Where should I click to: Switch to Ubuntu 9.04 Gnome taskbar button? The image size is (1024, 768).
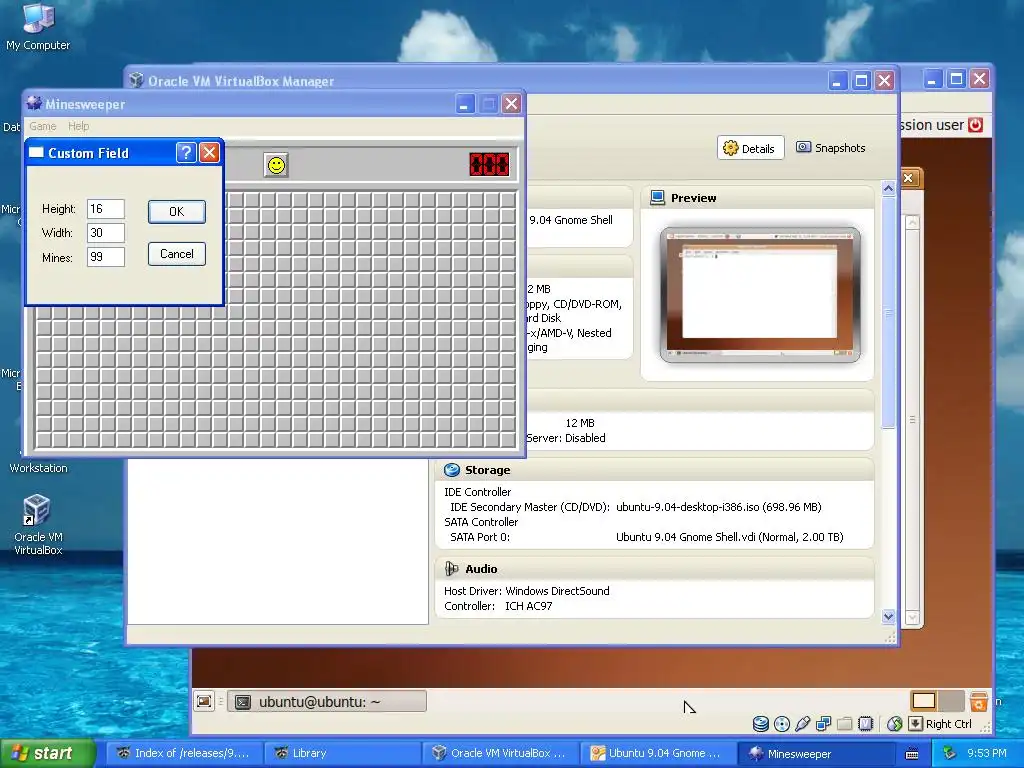[658, 753]
